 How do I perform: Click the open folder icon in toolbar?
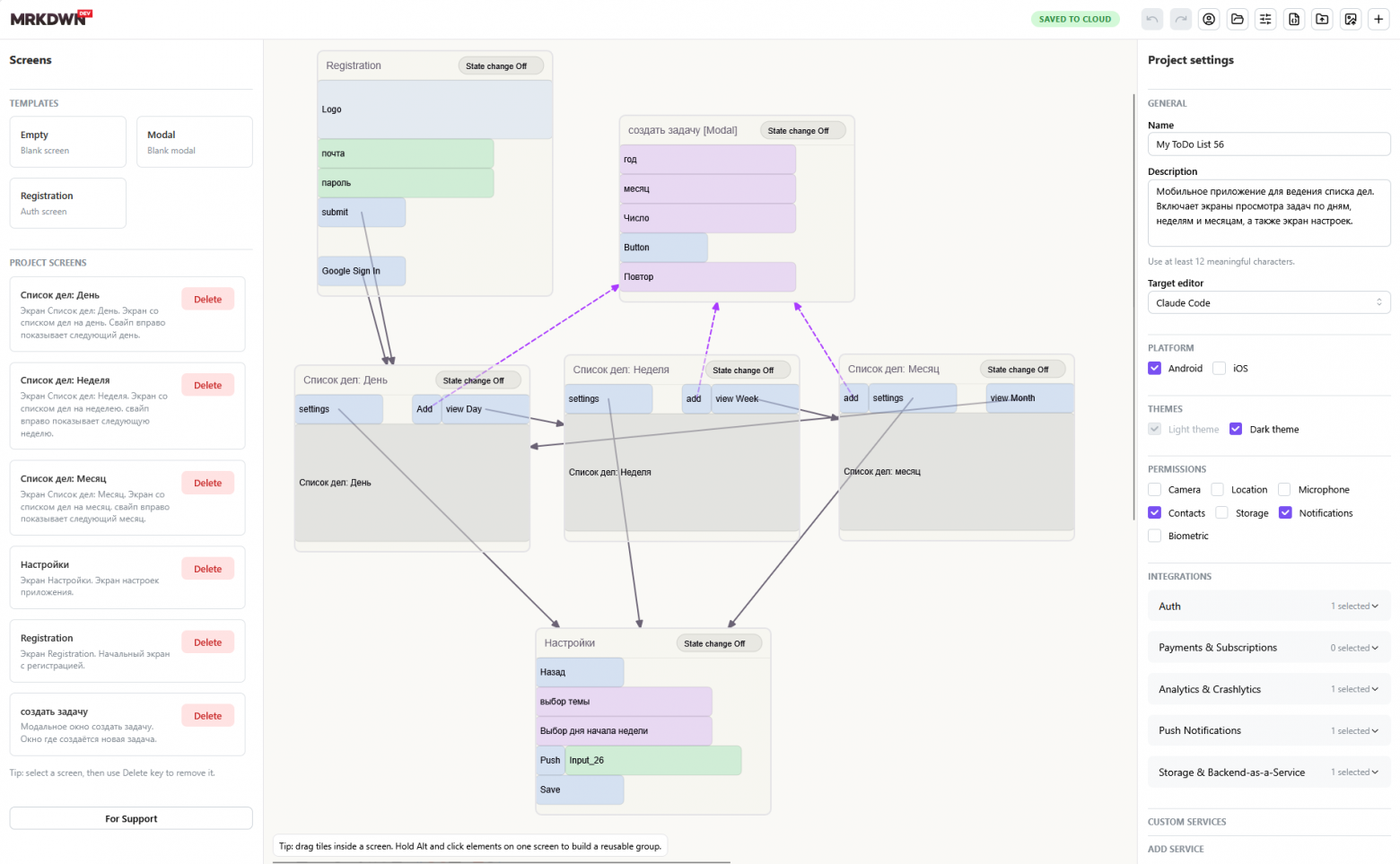(1238, 19)
